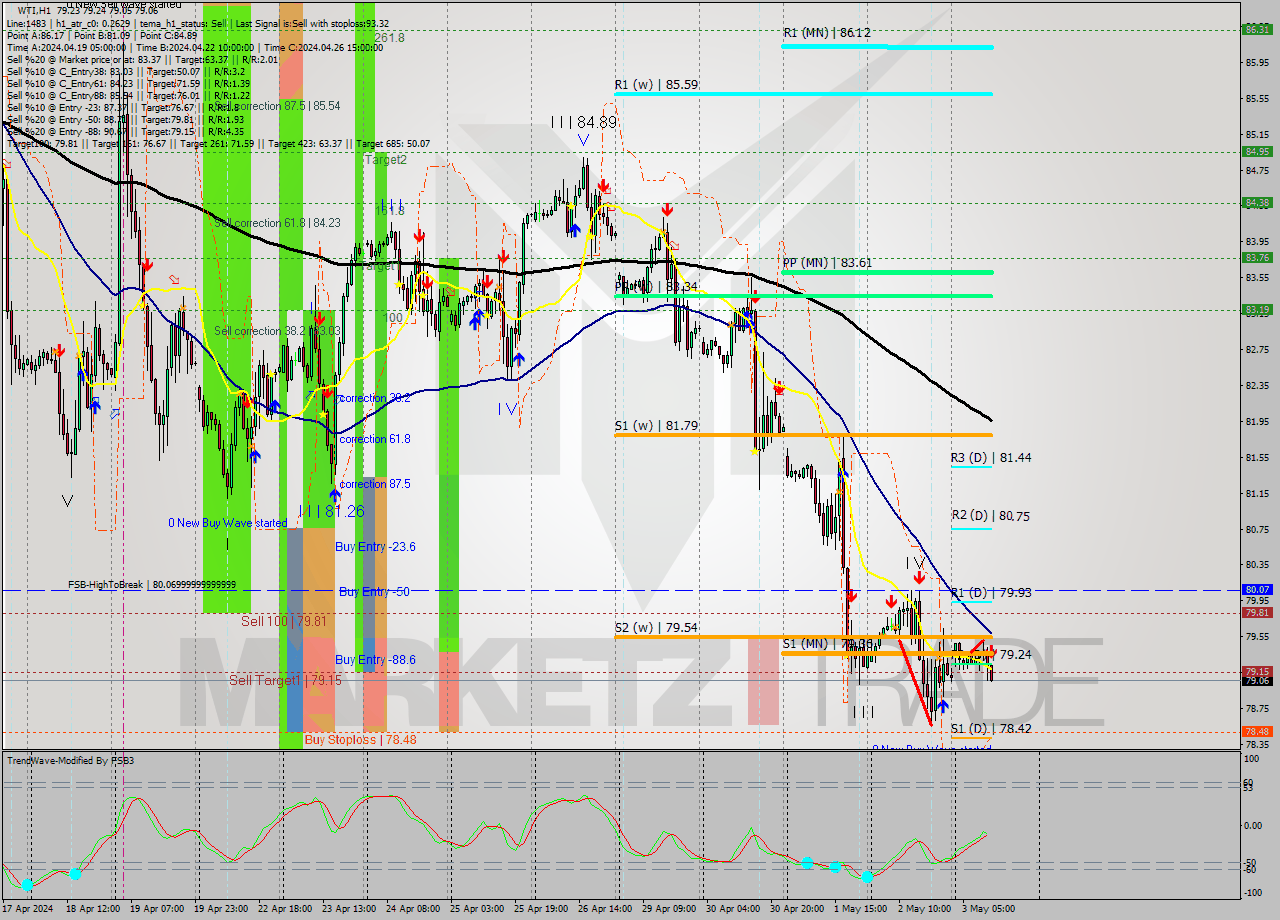Select the S2 (w) | 79.54 label
This screenshot has height=920, width=1280.
click(x=656, y=628)
